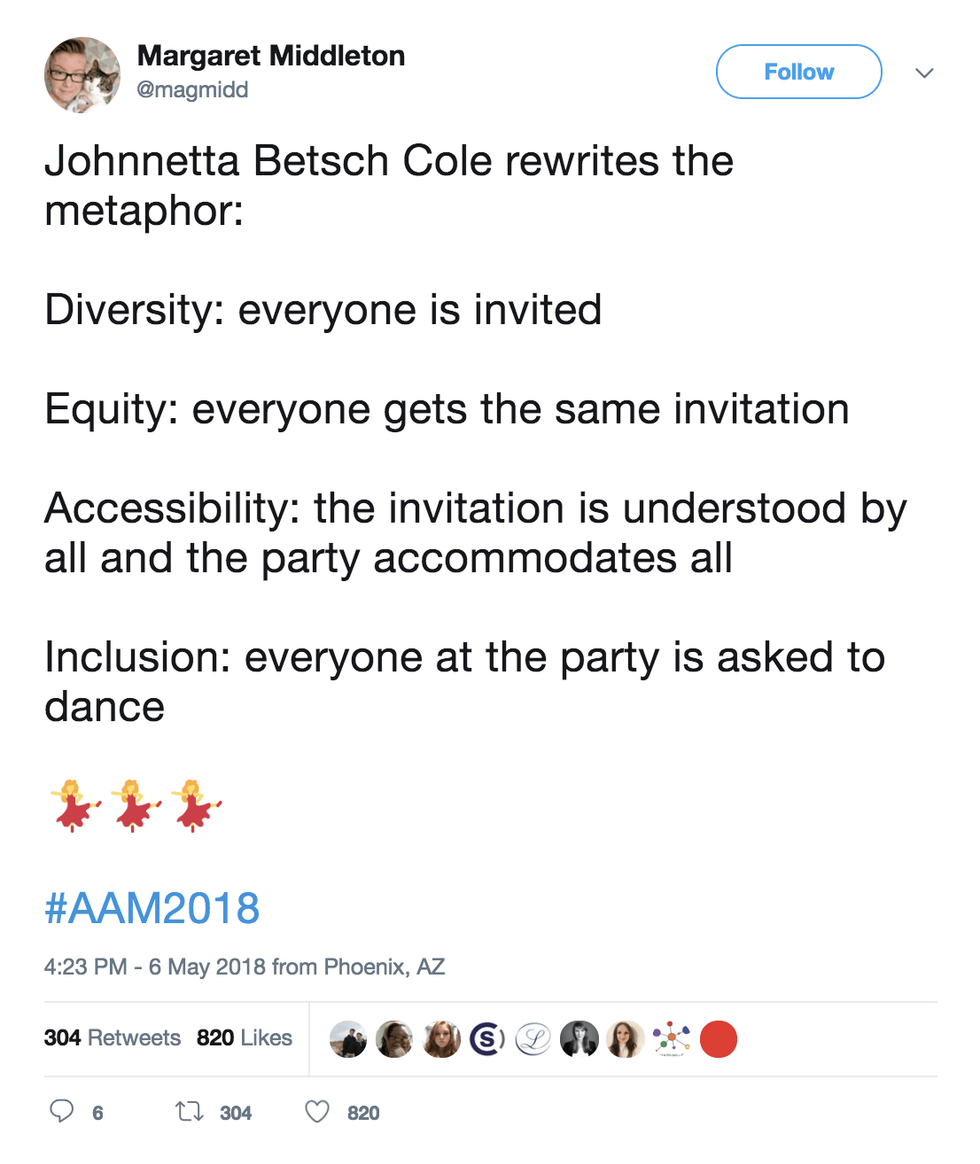The width and height of the screenshot is (980, 1164).
Task: Click the Follow button
Action: (x=798, y=71)
